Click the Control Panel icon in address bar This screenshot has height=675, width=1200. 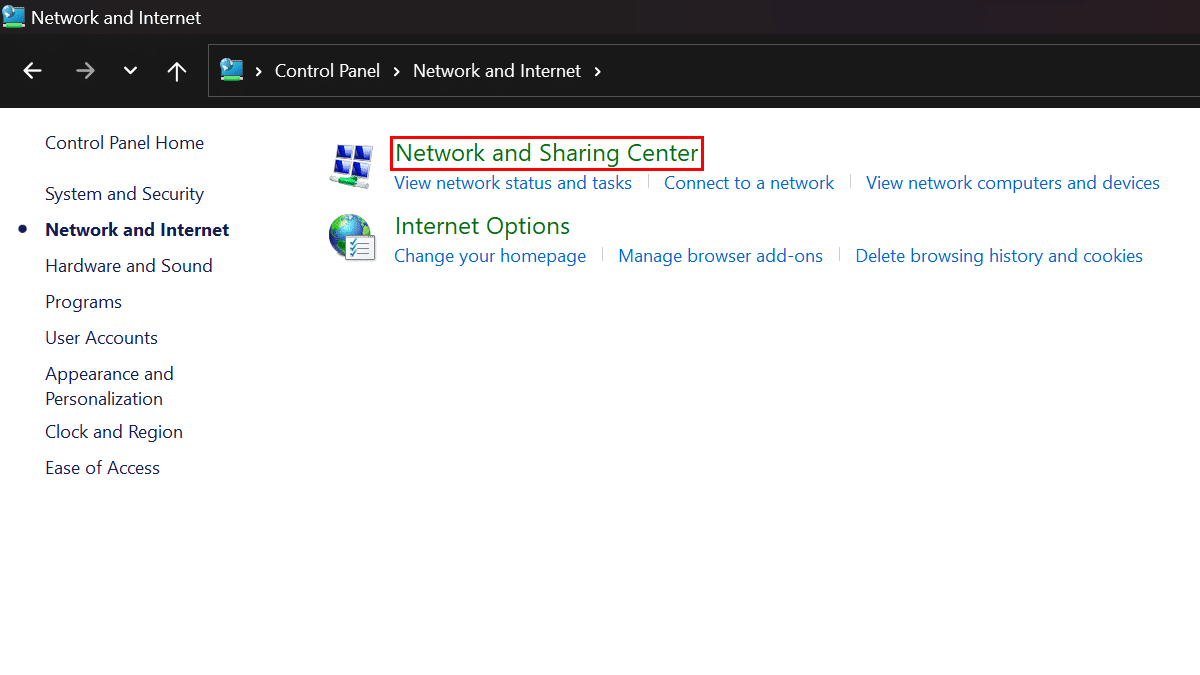(232, 70)
